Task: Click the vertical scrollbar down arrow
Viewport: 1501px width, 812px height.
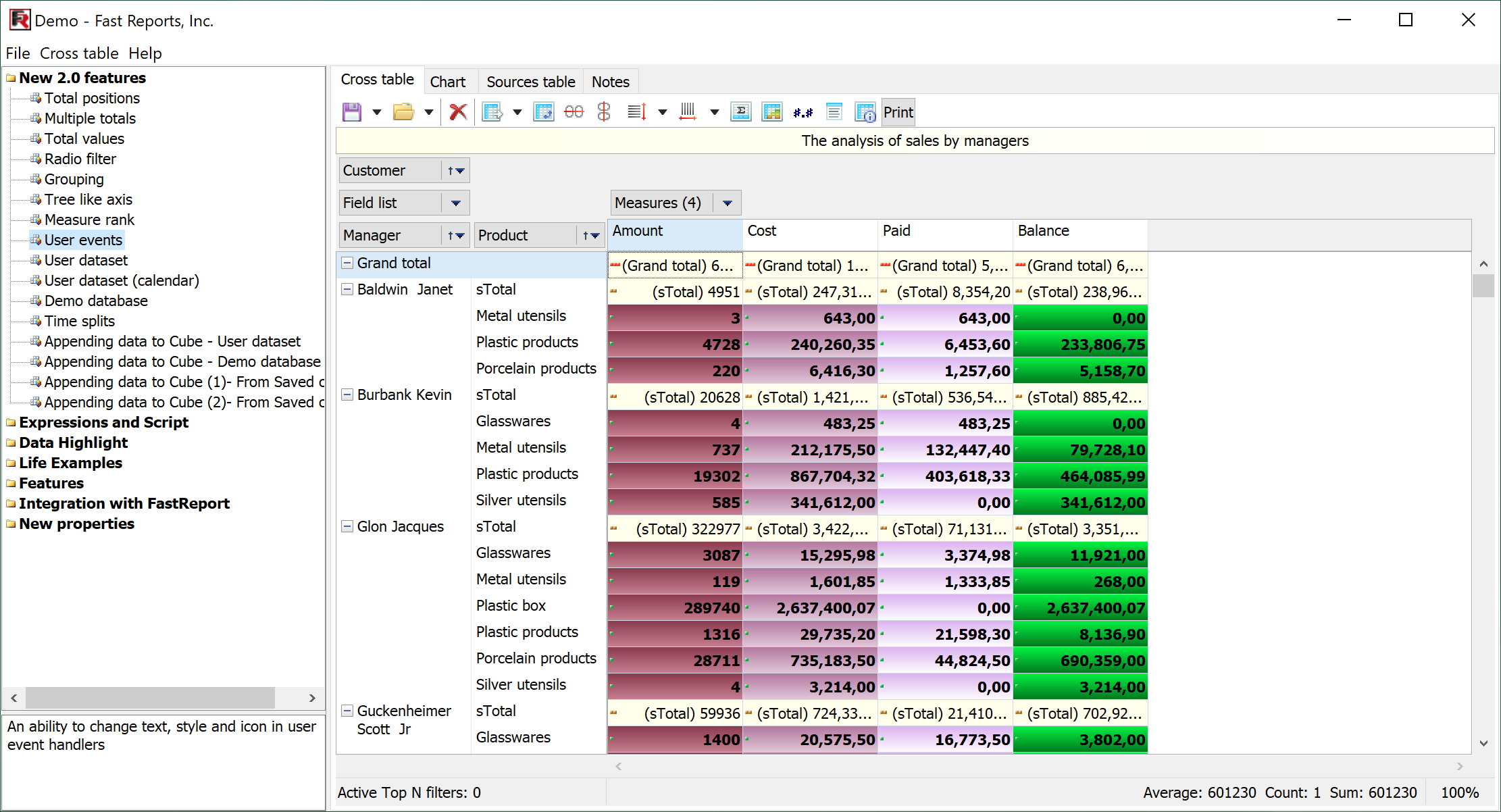Action: pyautogui.click(x=1483, y=743)
